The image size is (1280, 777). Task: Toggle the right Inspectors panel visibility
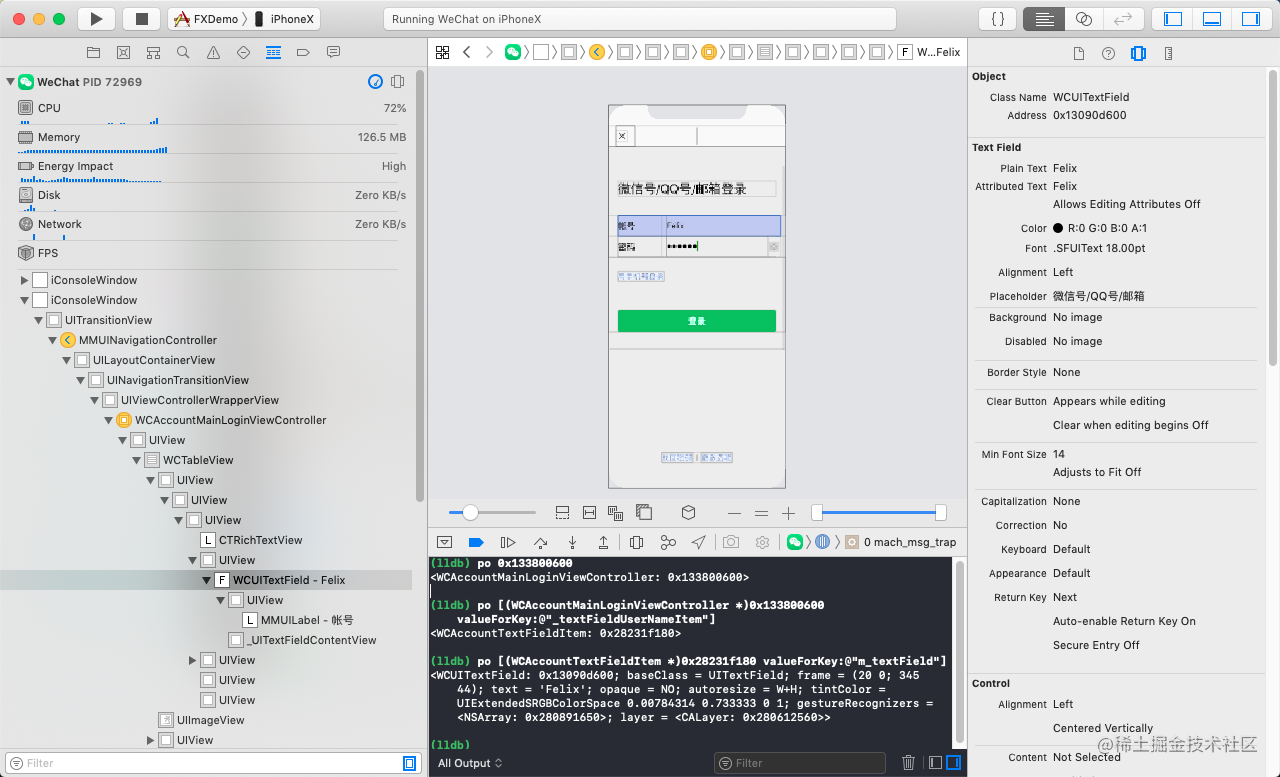(x=1250, y=19)
